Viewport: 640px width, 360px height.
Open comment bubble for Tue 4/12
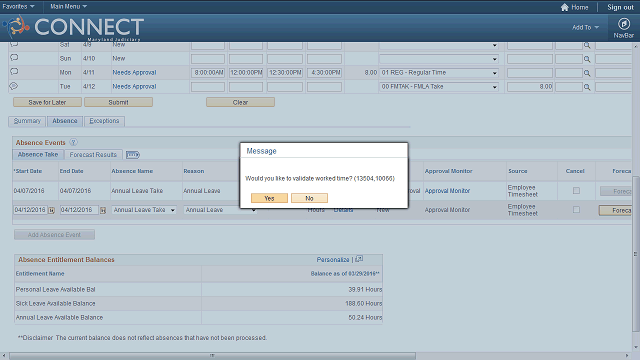[14, 86]
